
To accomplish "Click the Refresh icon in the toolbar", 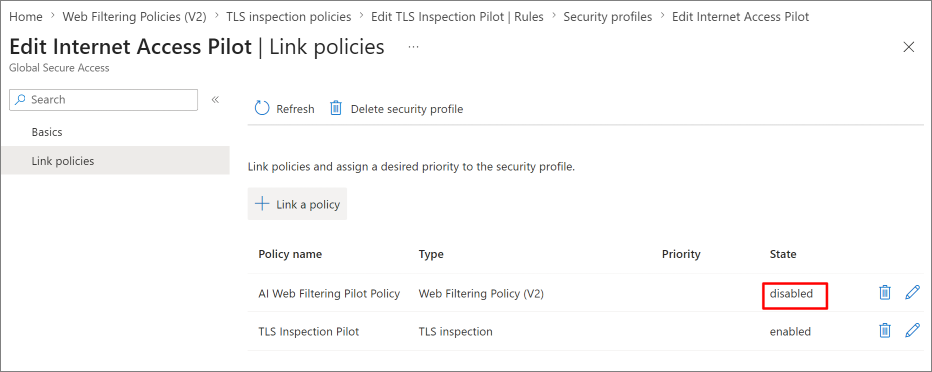I will [x=262, y=108].
